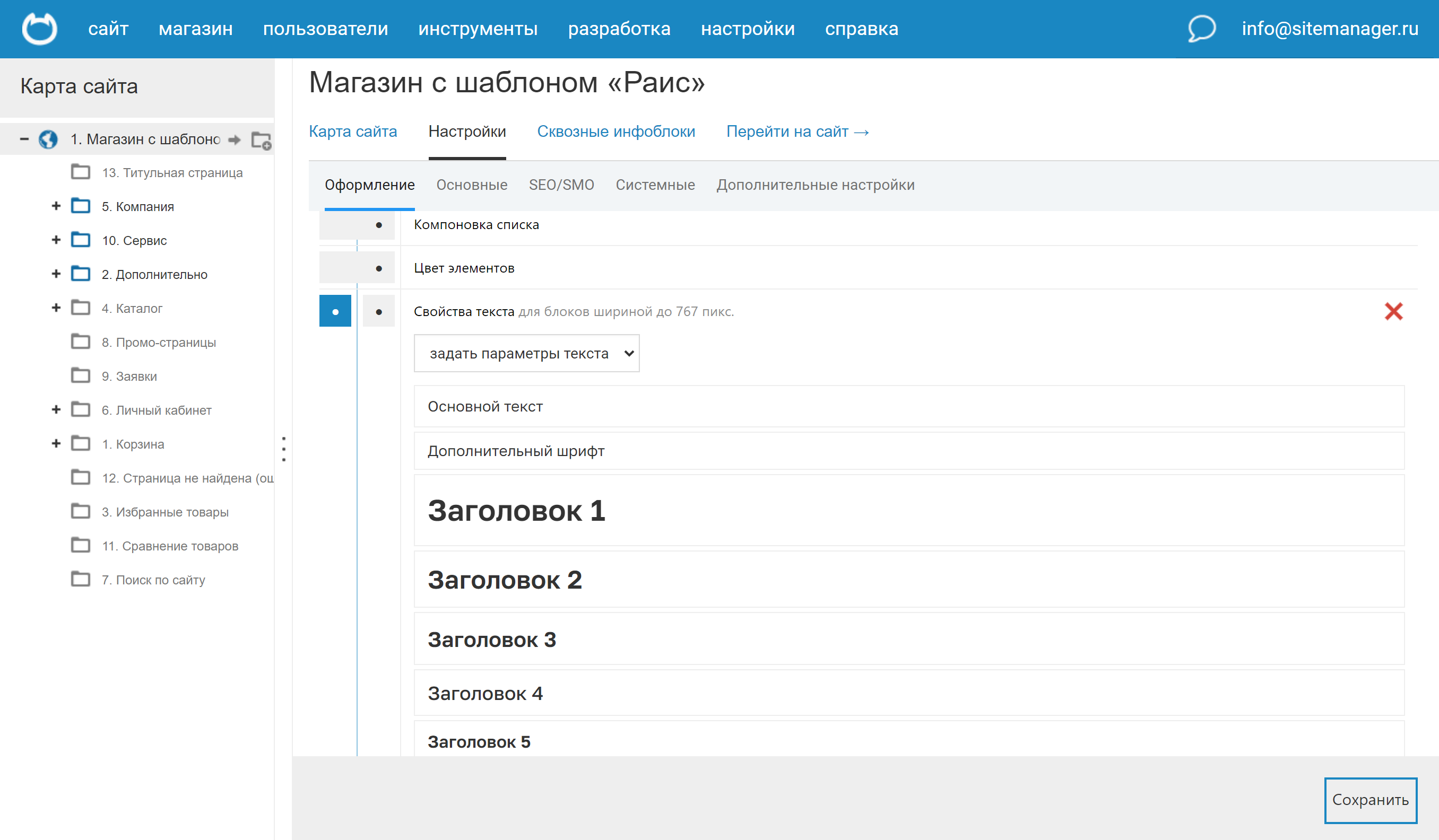Viewport: 1439px width, 840px height.
Task: Follow the Перейти на сайт link
Action: pos(797,132)
